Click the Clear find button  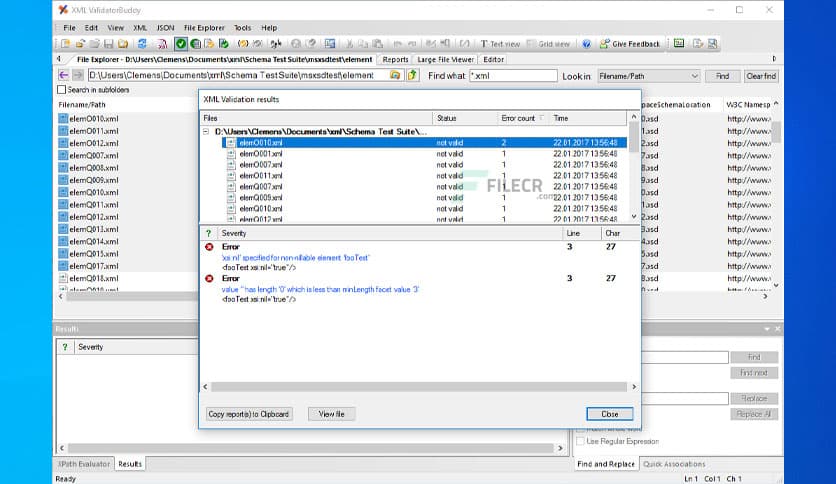click(761, 76)
